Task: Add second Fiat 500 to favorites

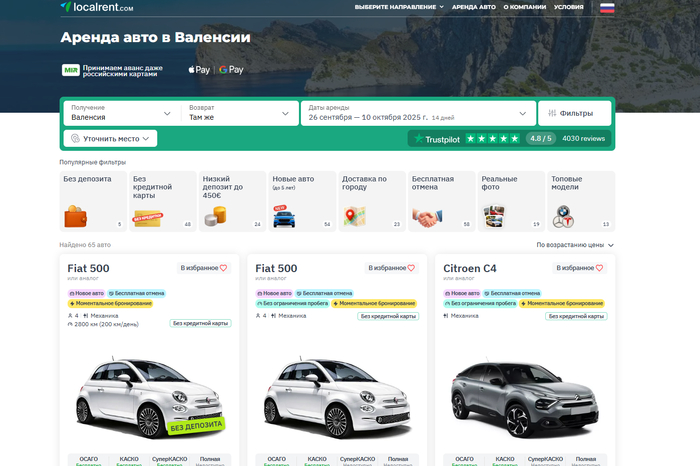Action: (391, 268)
